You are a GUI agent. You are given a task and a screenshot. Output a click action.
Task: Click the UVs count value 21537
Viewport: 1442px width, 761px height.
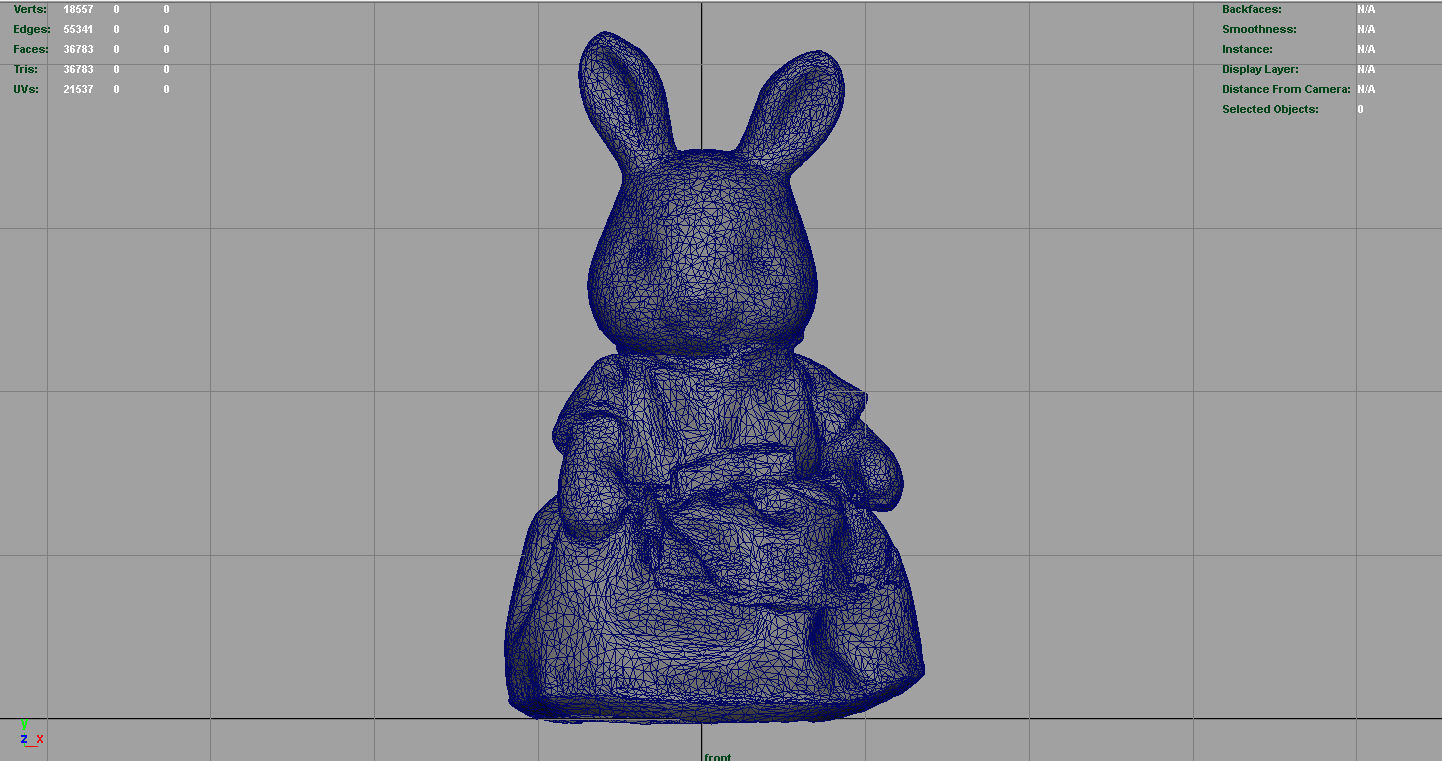[78, 89]
